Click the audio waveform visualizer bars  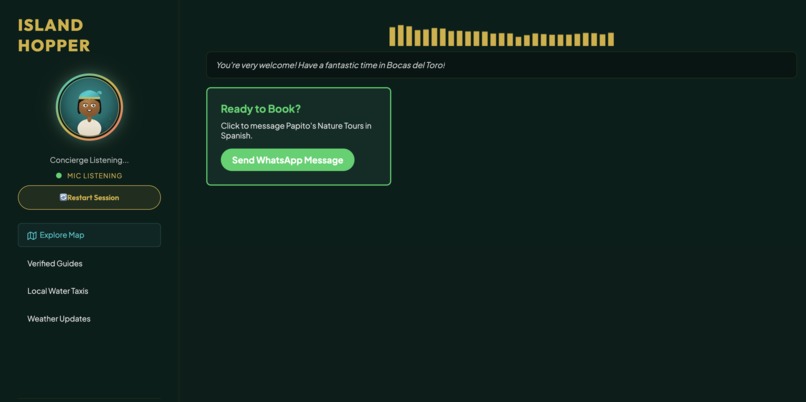pyautogui.click(x=502, y=36)
